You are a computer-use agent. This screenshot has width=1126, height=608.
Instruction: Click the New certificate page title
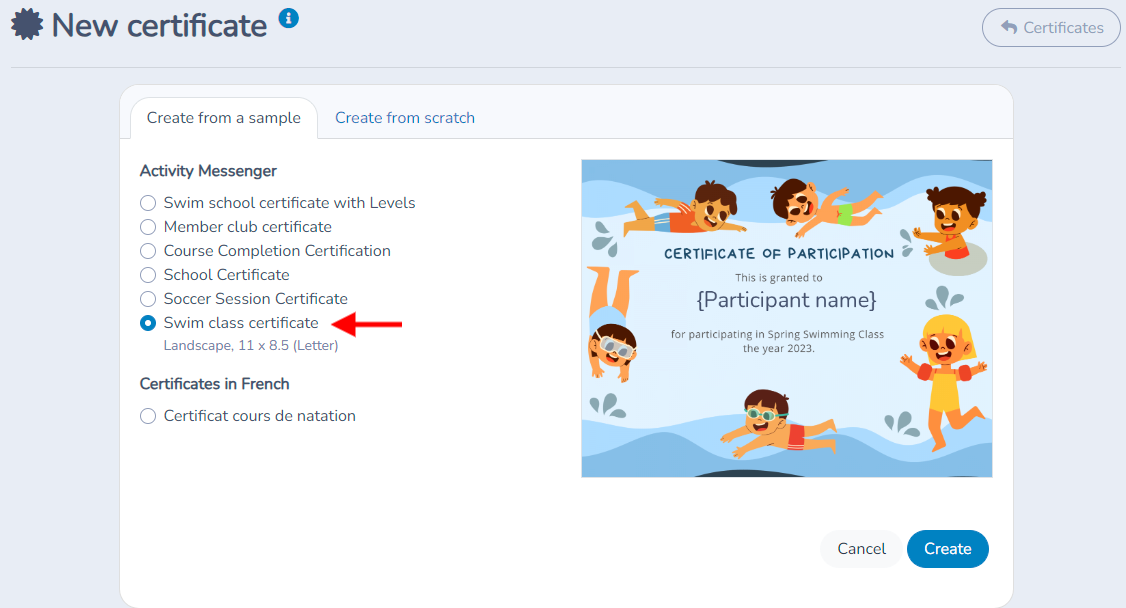159,26
